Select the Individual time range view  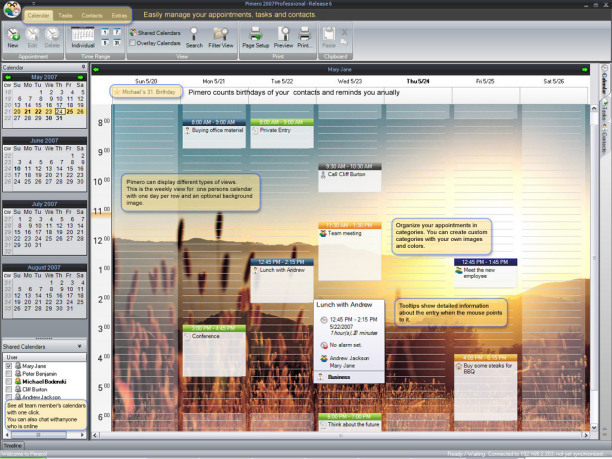tap(83, 37)
